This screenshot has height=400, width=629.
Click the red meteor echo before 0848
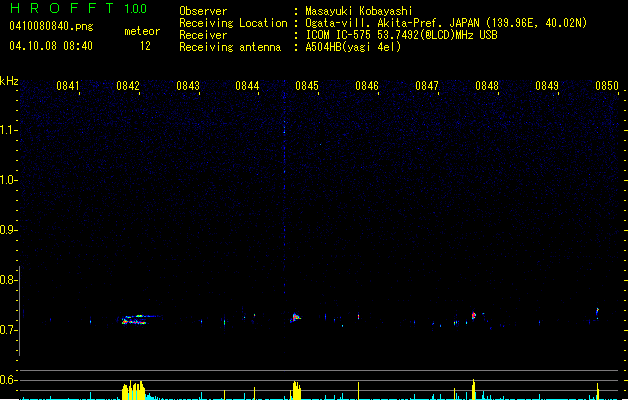(474, 315)
